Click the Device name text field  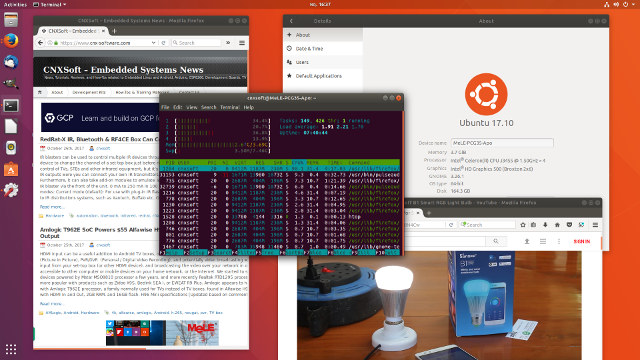502,143
